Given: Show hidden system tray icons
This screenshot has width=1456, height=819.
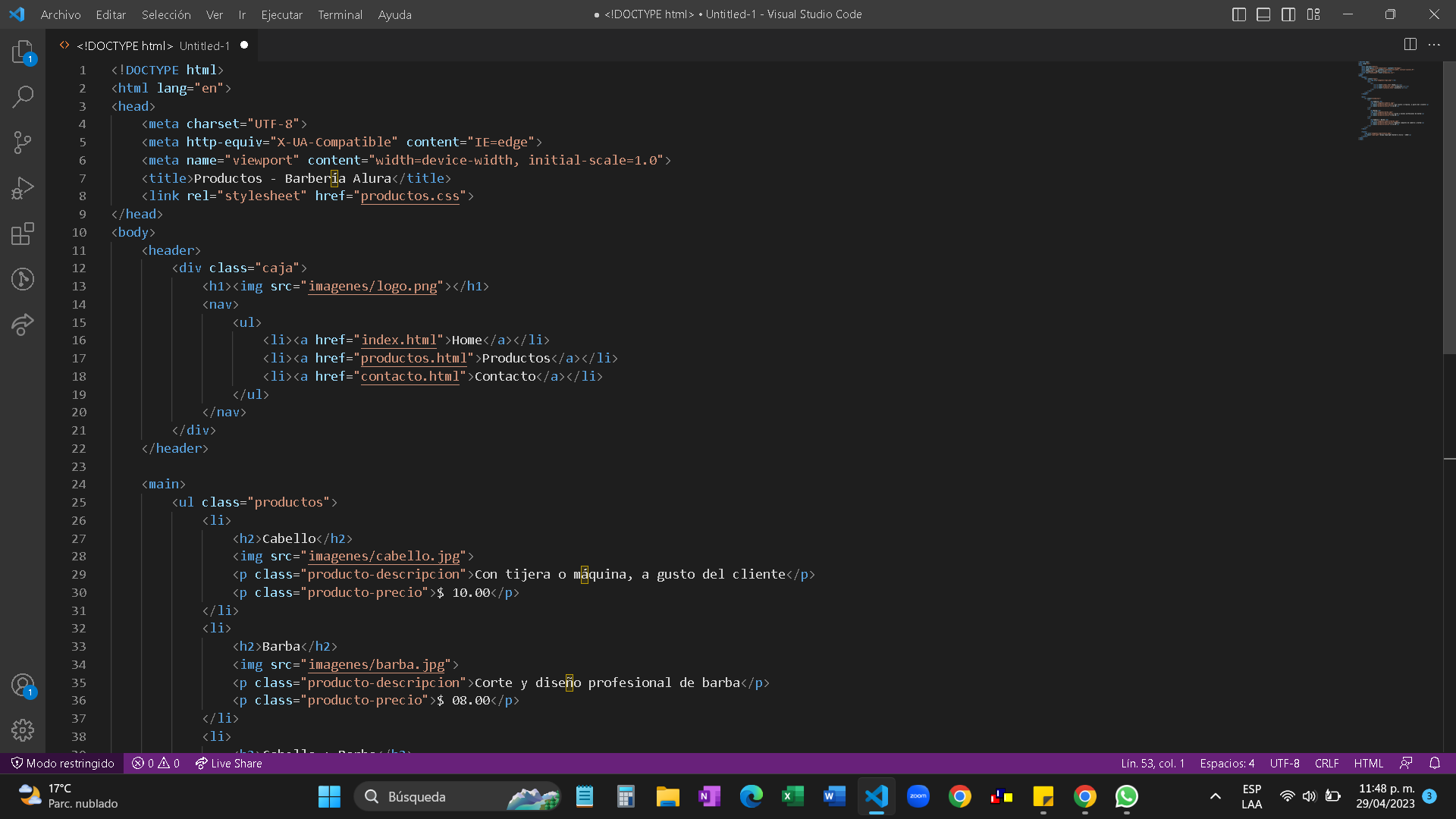Looking at the screenshot, I should [x=1215, y=796].
